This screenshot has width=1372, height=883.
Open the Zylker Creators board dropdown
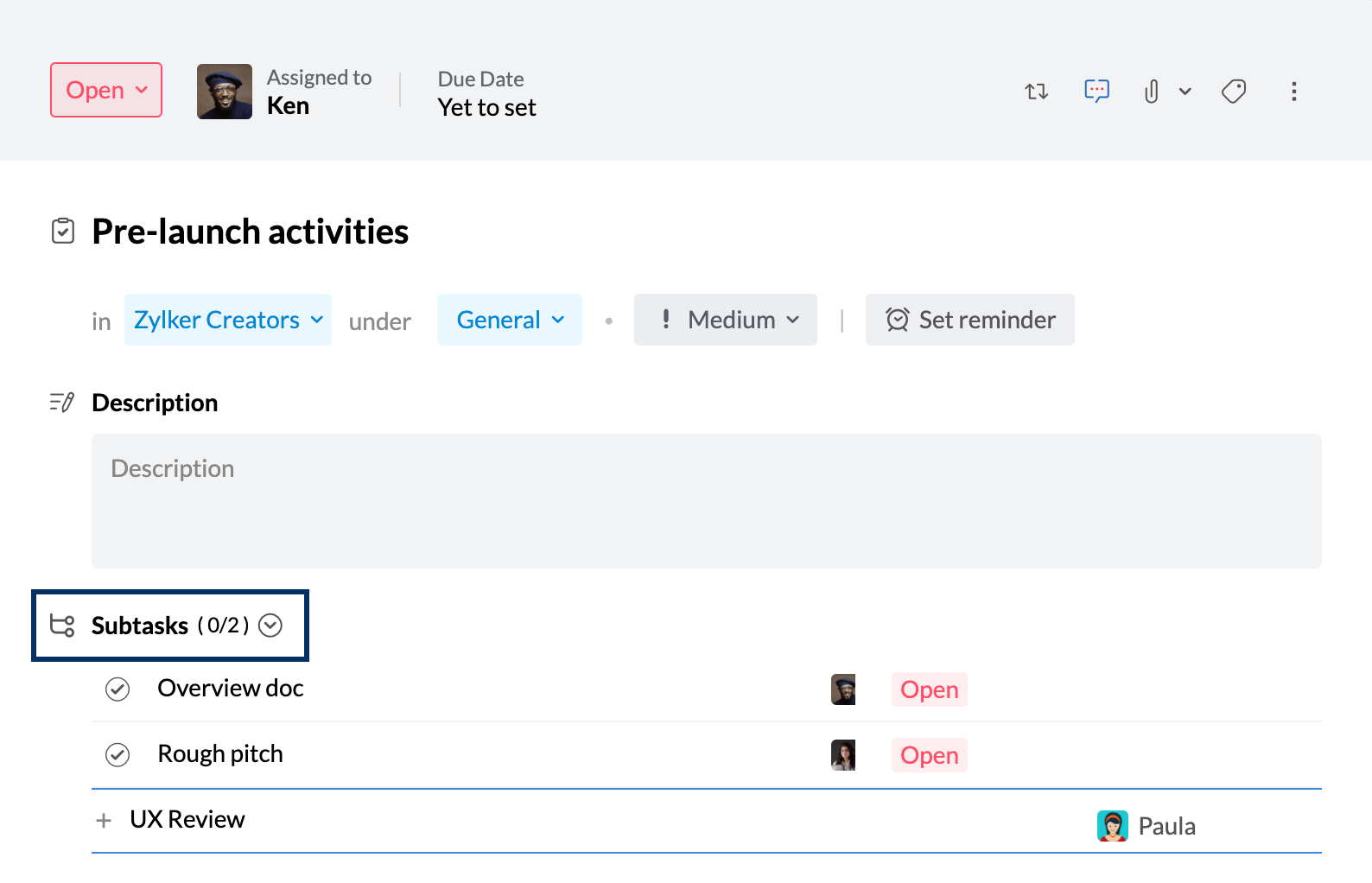point(228,320)
